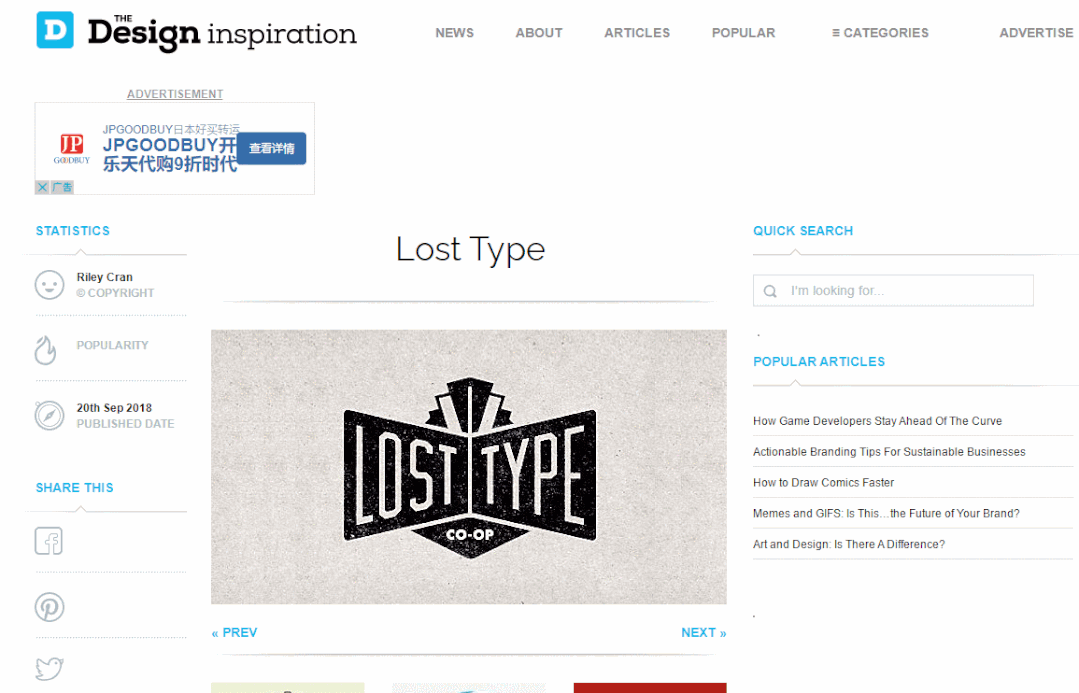Click the blue D logo icon

(x=55, y=30)
